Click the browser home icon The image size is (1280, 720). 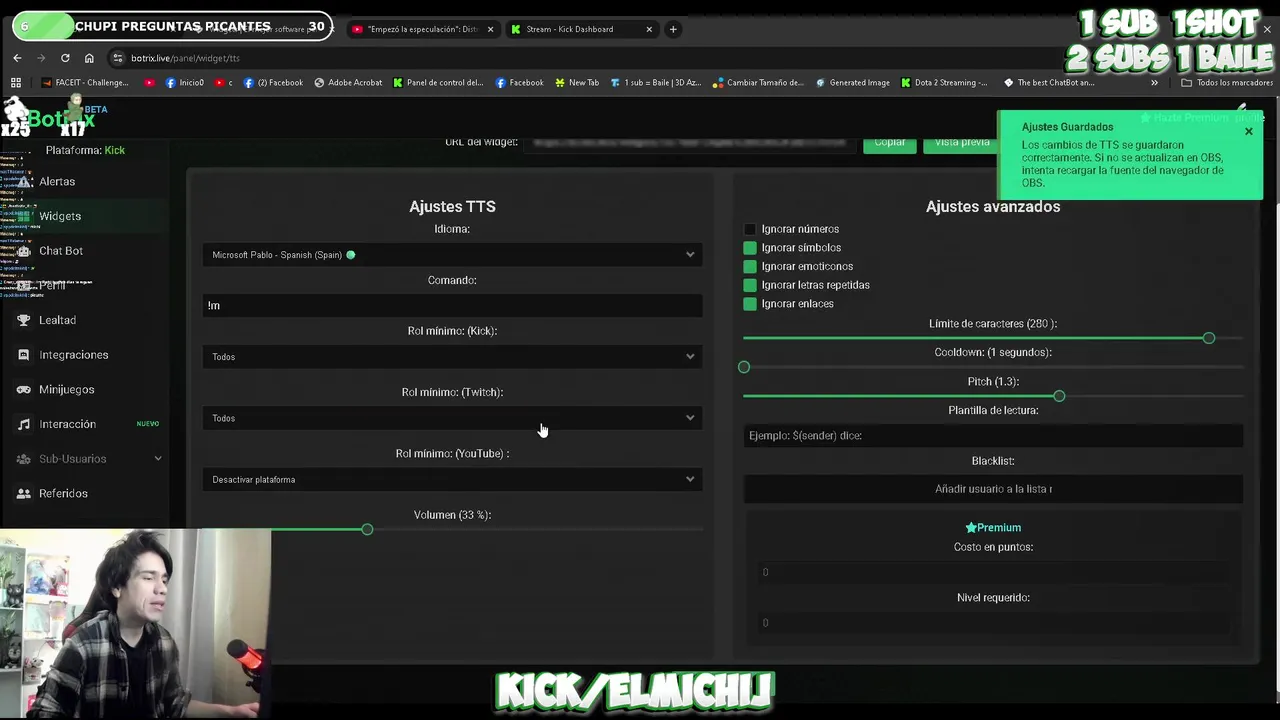coord(89,58)
